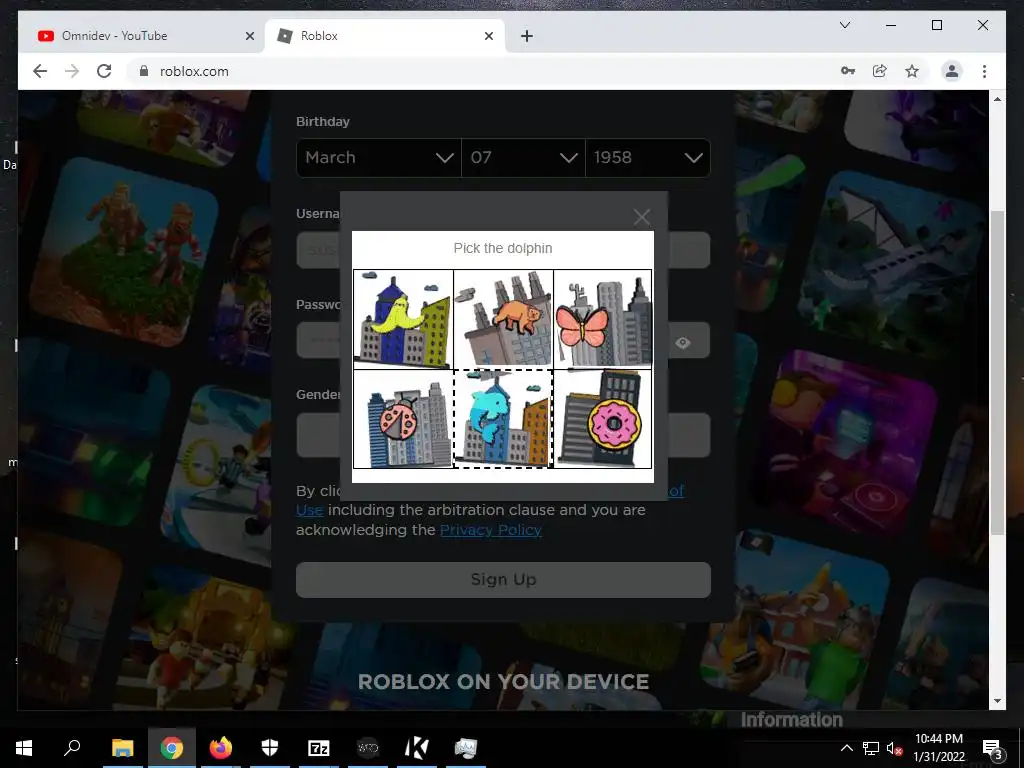Select the bear captcha tile
This screenshot has height=768, width=1024.
pos(503,319)
